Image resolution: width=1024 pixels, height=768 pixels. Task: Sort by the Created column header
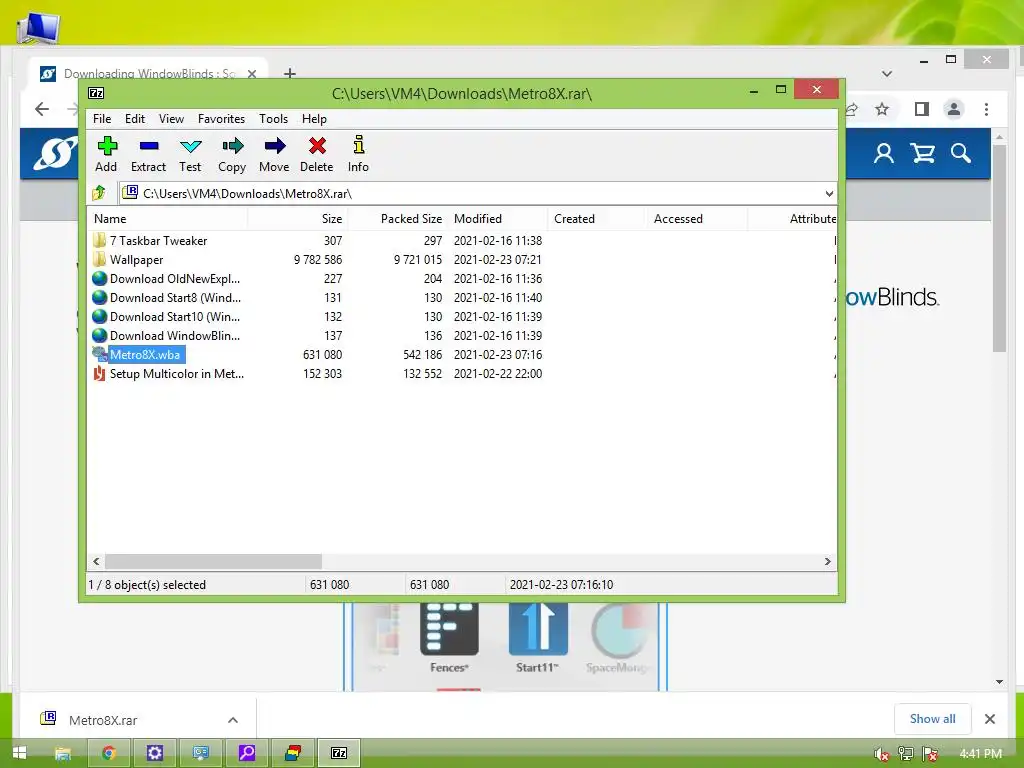597,219
